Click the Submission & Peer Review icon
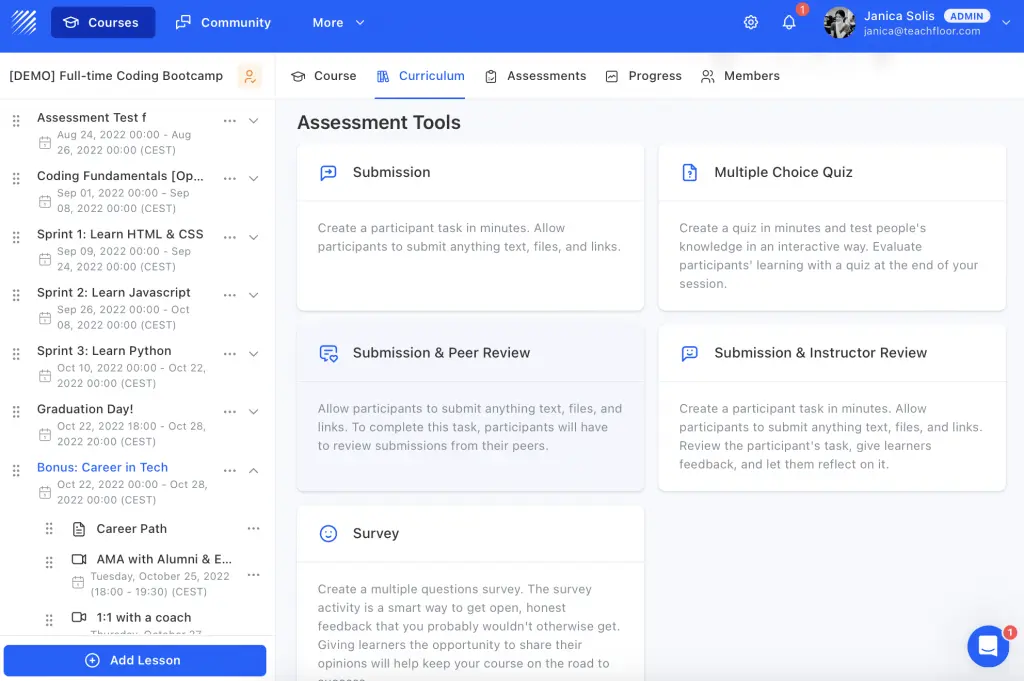Viewport: 1024px width, 681px height. point(328,353)
